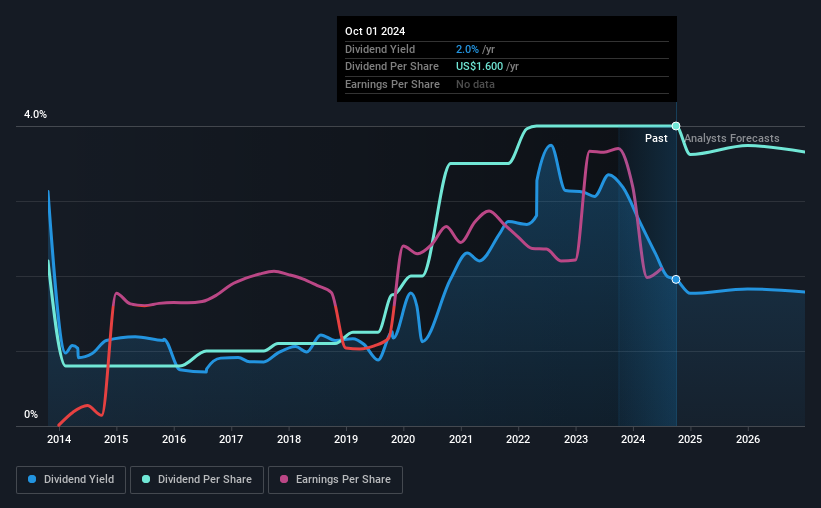Toggle the Earnings Per Share legend button
Viewport: 821px width, 508px height.
[x=336, y=480]
